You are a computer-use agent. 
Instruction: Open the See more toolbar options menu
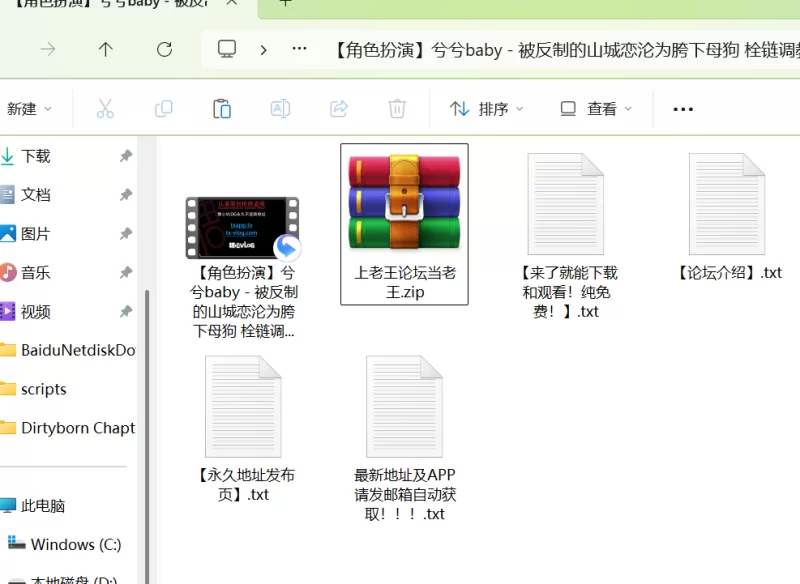pos(683,109)
